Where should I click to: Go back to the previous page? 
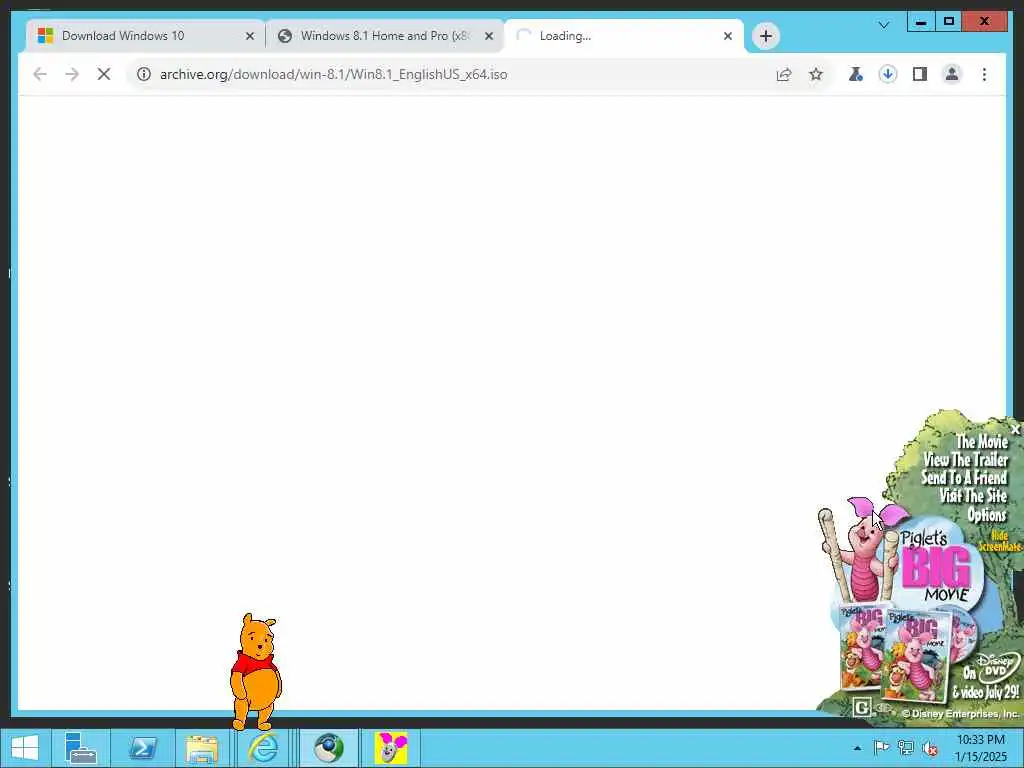40,74
